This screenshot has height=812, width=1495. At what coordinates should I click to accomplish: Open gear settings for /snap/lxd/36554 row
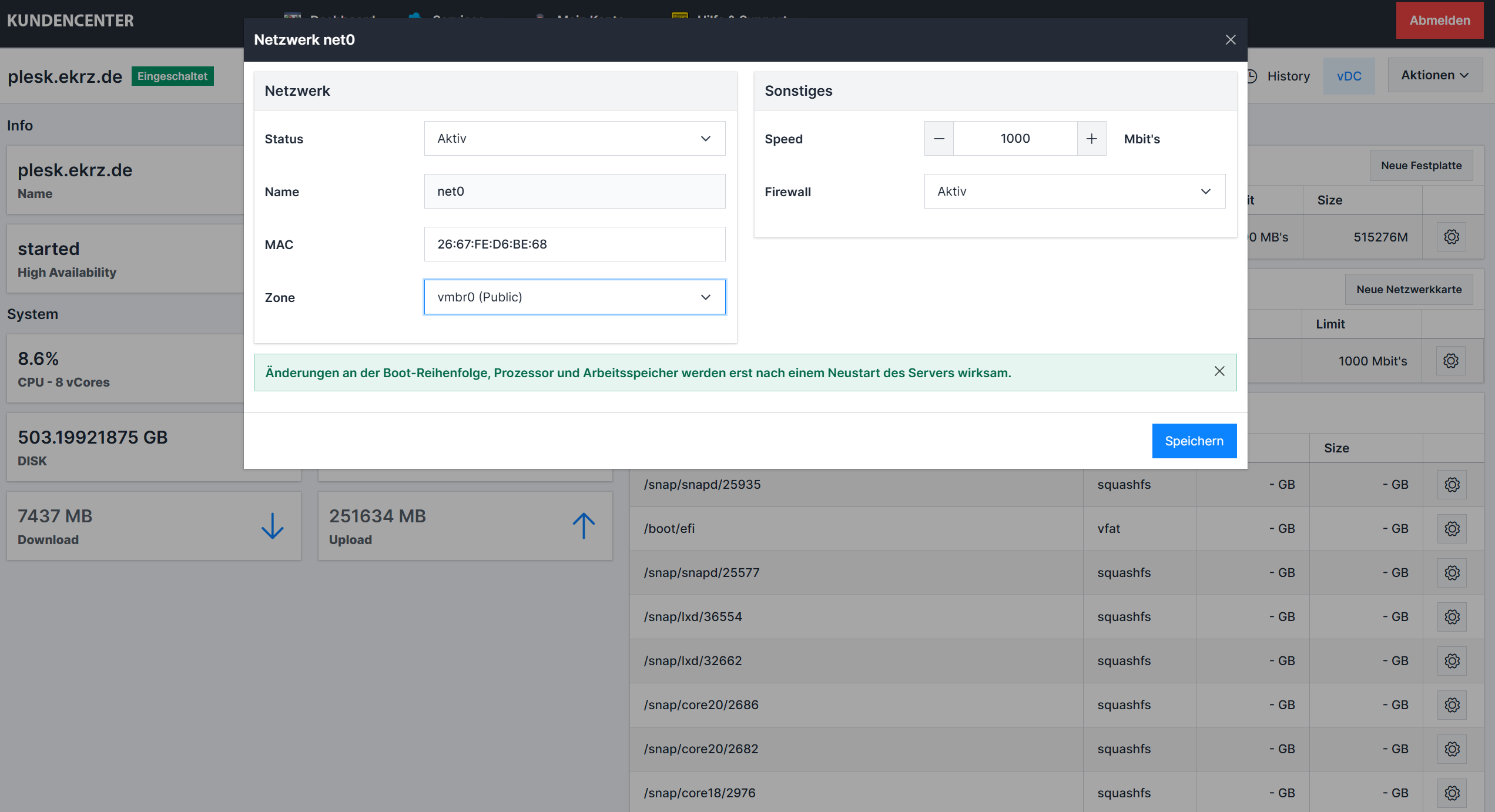(1452, 617)
